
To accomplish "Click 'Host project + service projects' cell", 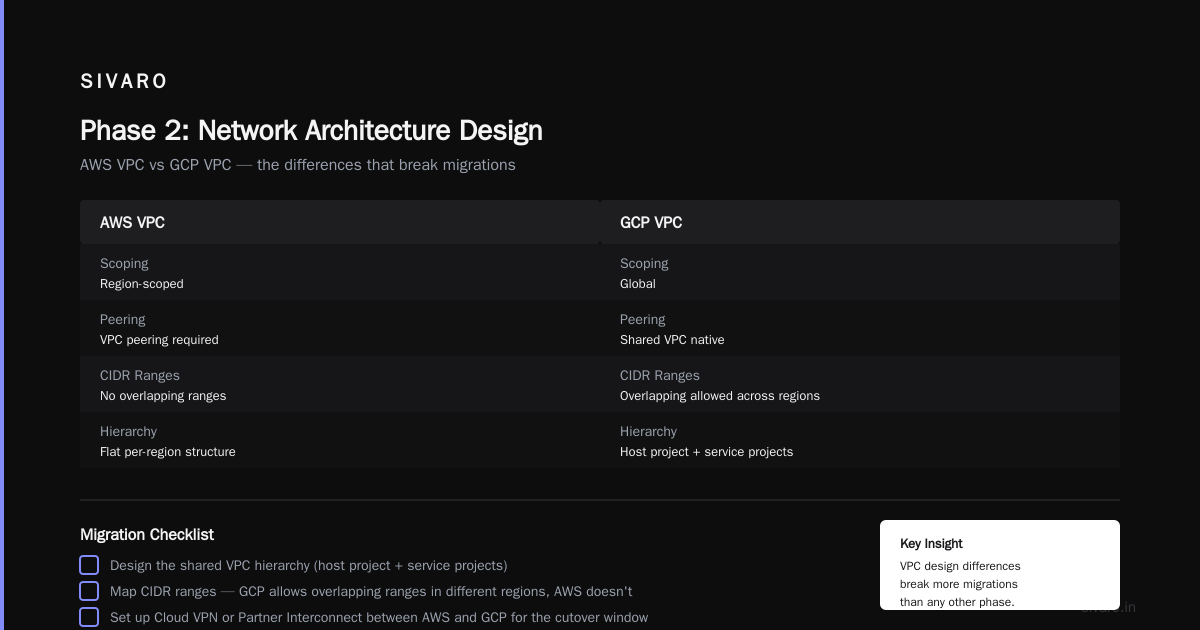I will pos(706,452).
